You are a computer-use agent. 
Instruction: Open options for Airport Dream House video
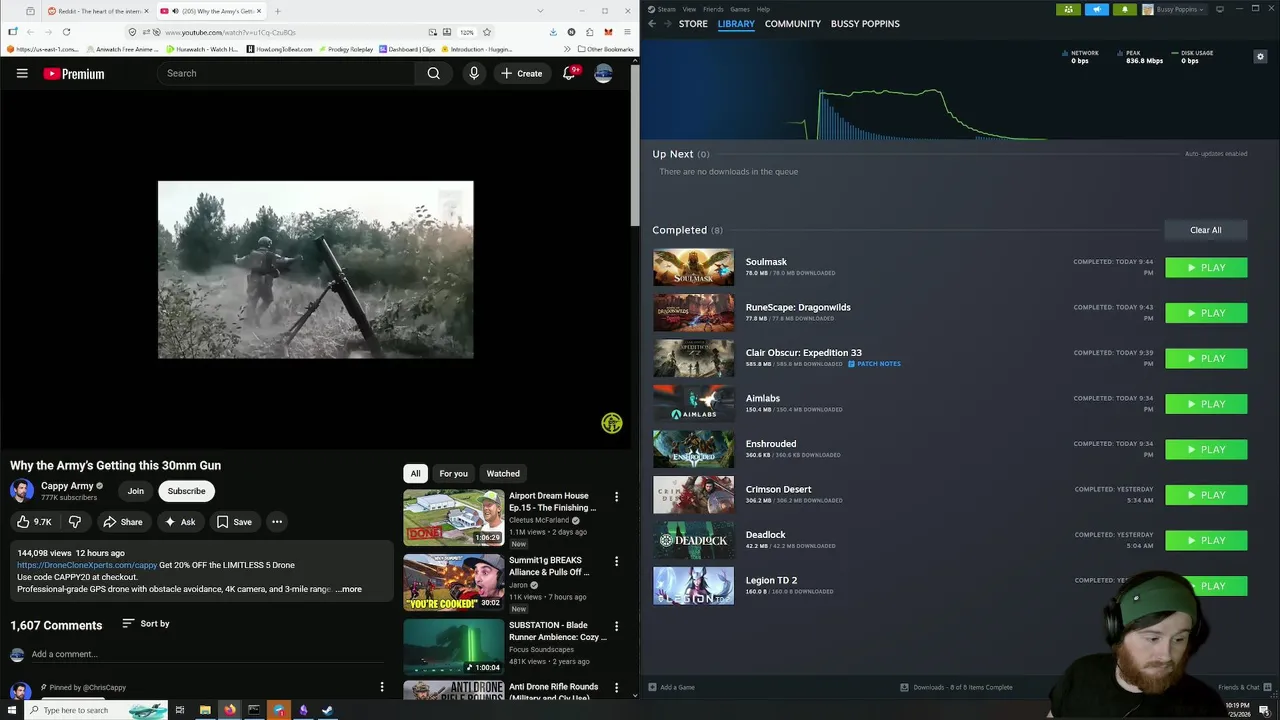616,497
